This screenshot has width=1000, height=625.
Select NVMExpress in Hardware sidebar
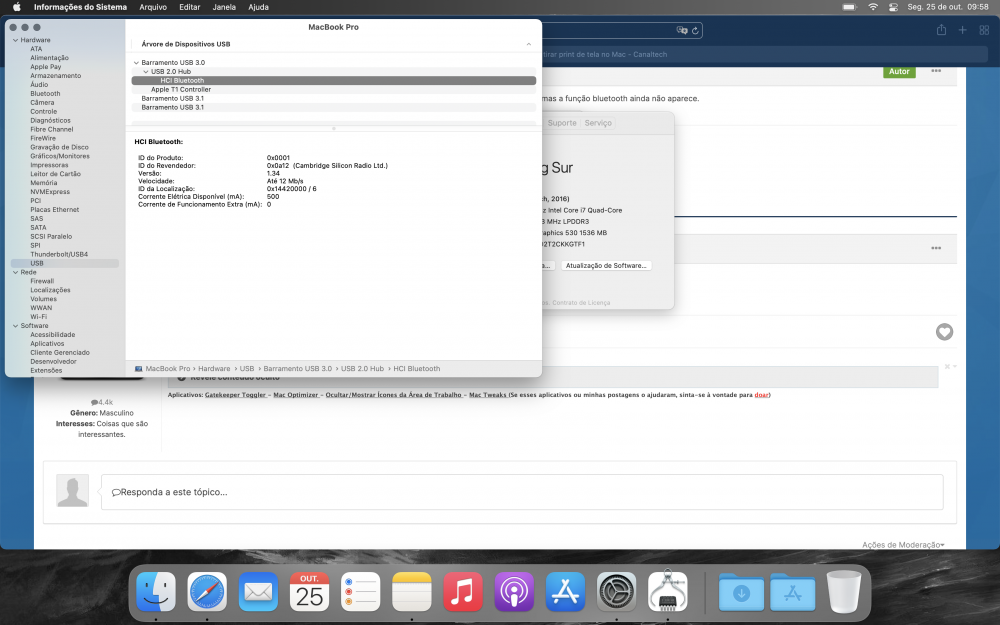pos(50,192)
